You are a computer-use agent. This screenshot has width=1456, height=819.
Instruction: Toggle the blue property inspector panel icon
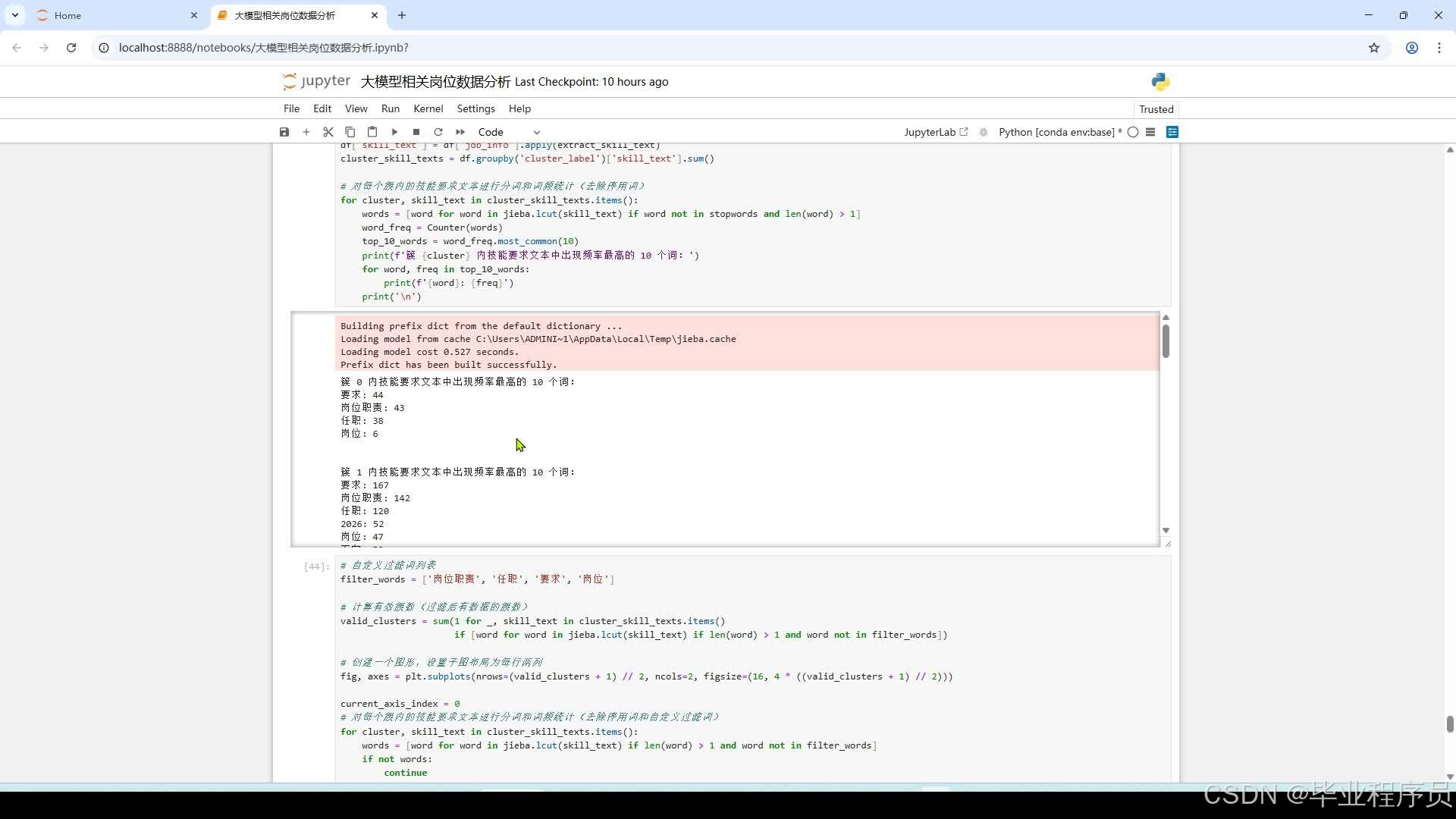(1172, 132)
